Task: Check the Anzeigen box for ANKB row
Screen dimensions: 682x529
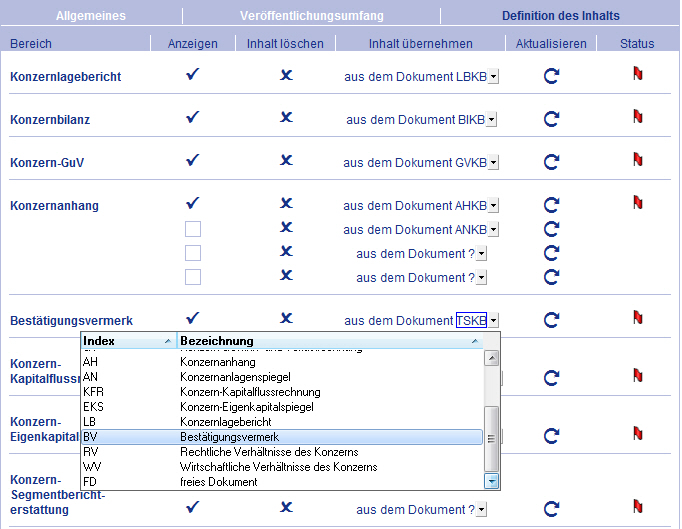Action: 193,229
